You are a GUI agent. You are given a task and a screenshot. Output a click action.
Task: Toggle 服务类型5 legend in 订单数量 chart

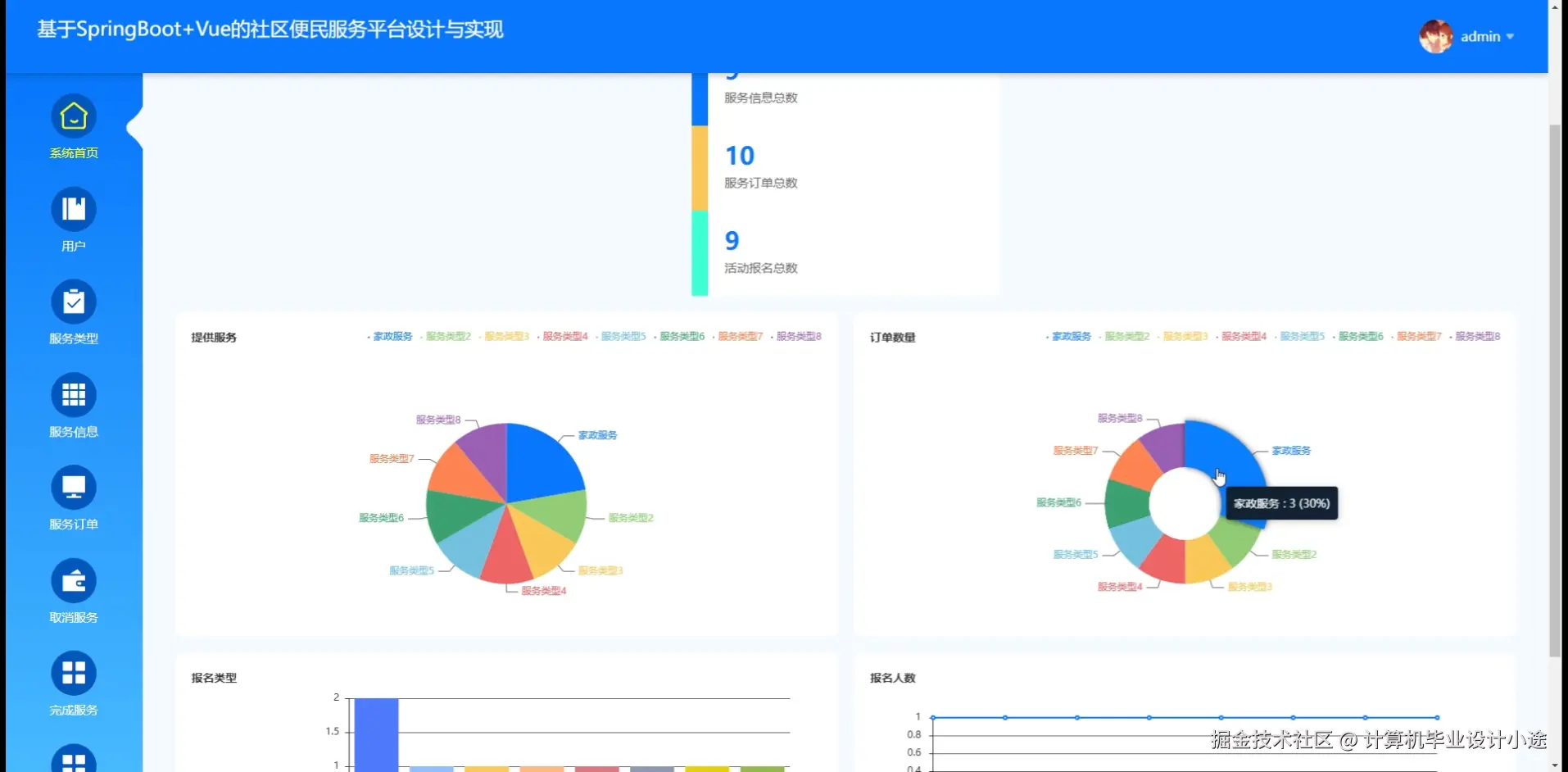coord(1300,336)
